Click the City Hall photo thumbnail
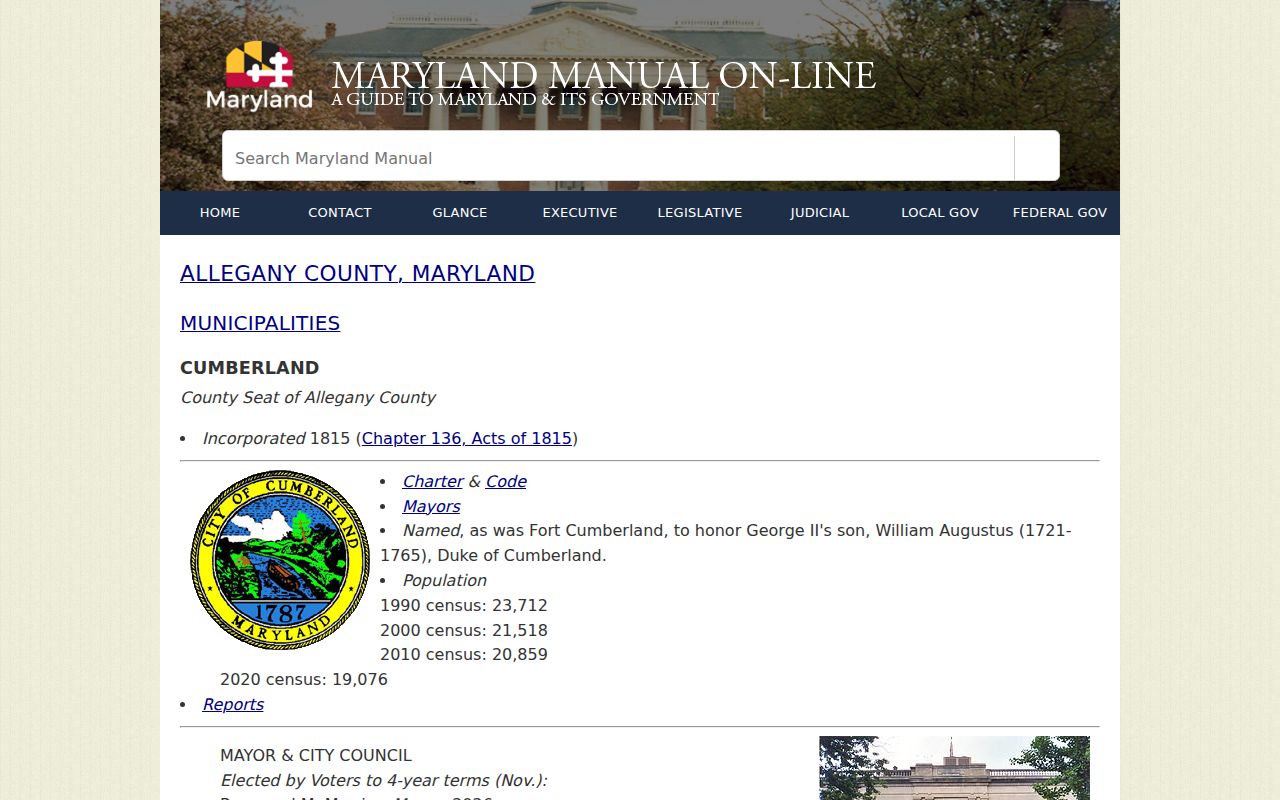Screen dimensions: 1280x800 pyautogui.click(x=954, y=768)
